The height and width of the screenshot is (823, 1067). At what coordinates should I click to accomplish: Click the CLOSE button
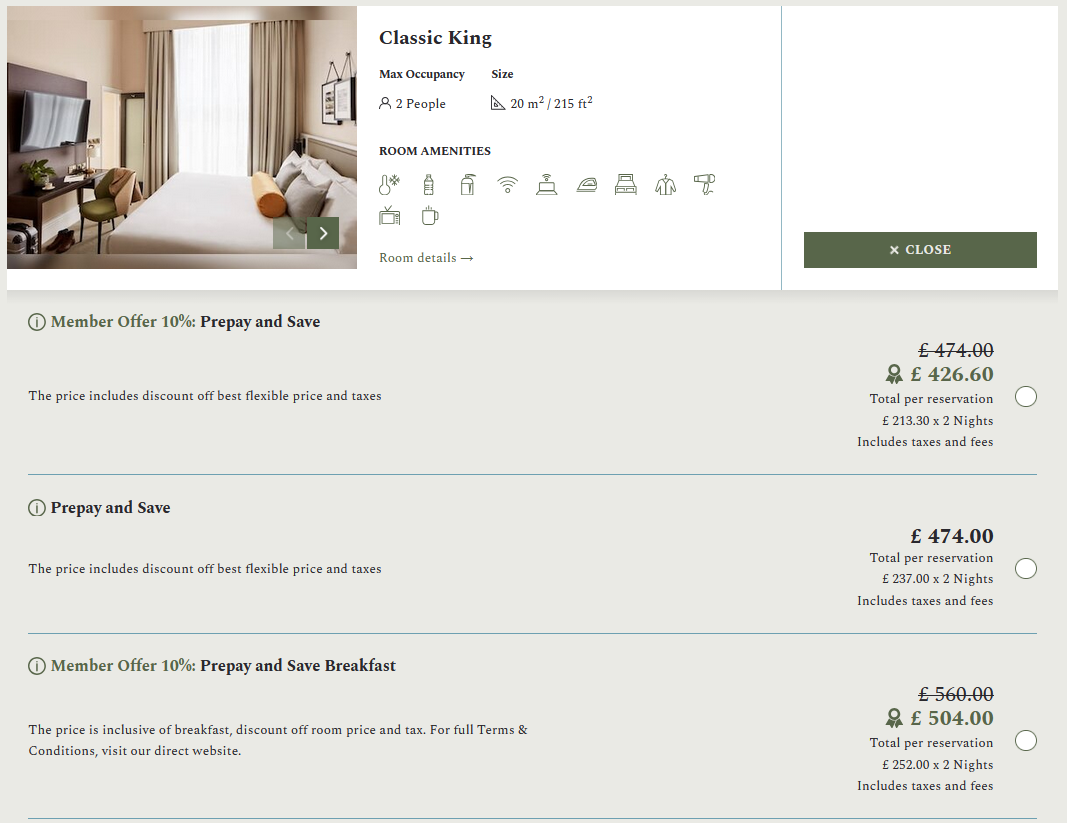[x=920, y=249]
